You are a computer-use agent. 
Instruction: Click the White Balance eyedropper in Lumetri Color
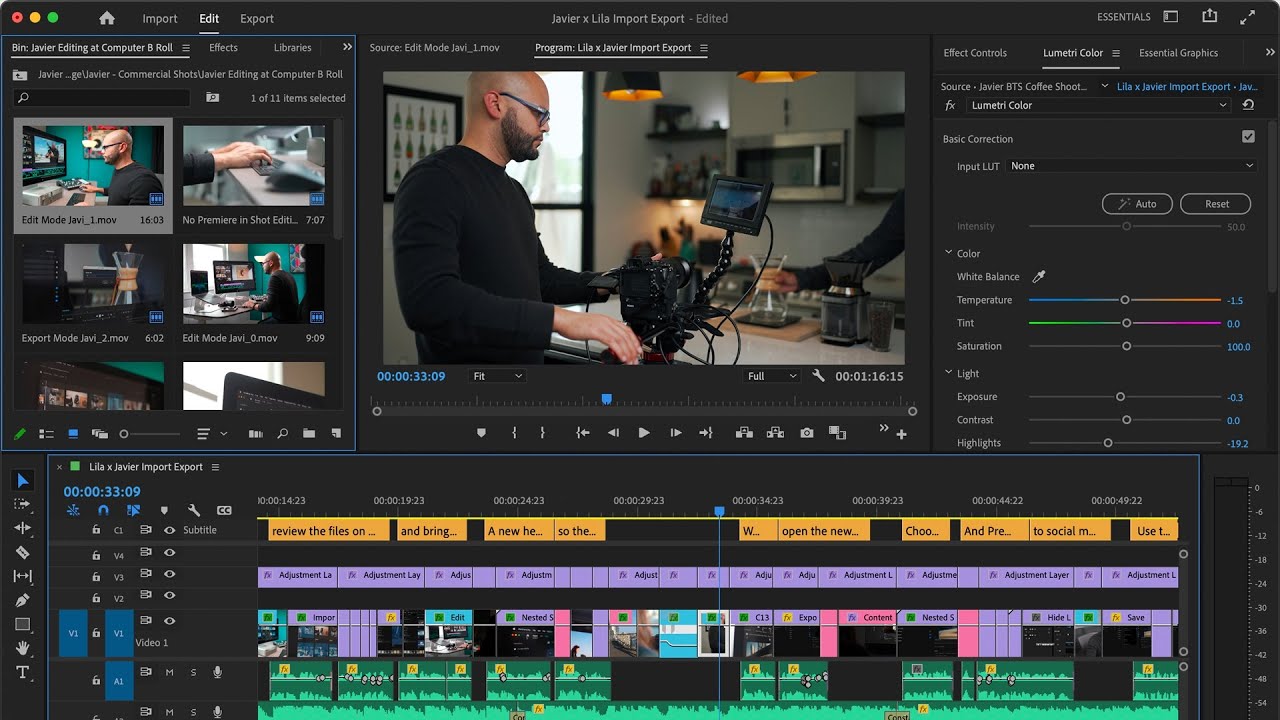click(x=1040, y=276)
